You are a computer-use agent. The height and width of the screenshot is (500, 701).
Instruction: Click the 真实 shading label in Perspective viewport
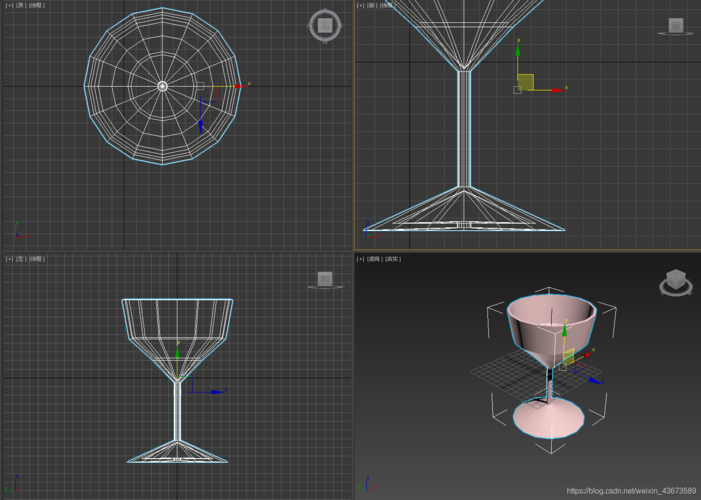(393, 259)
